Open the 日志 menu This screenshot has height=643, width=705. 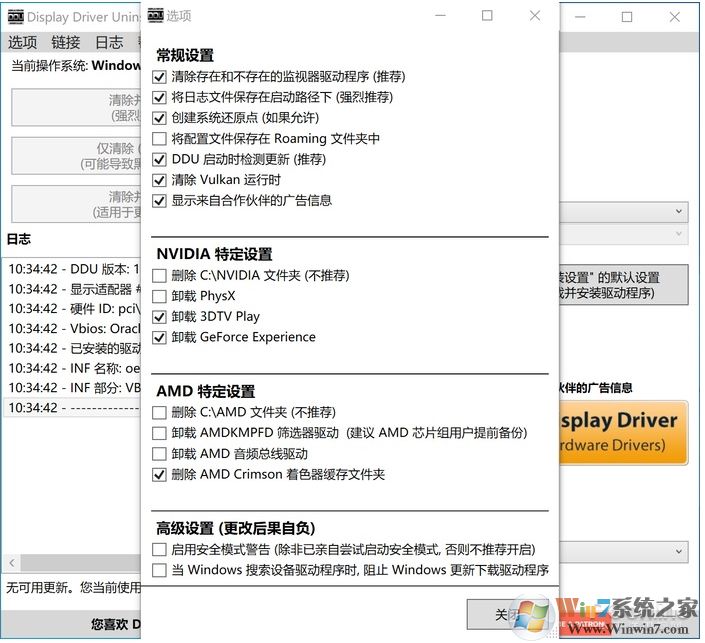pos(109,42)
